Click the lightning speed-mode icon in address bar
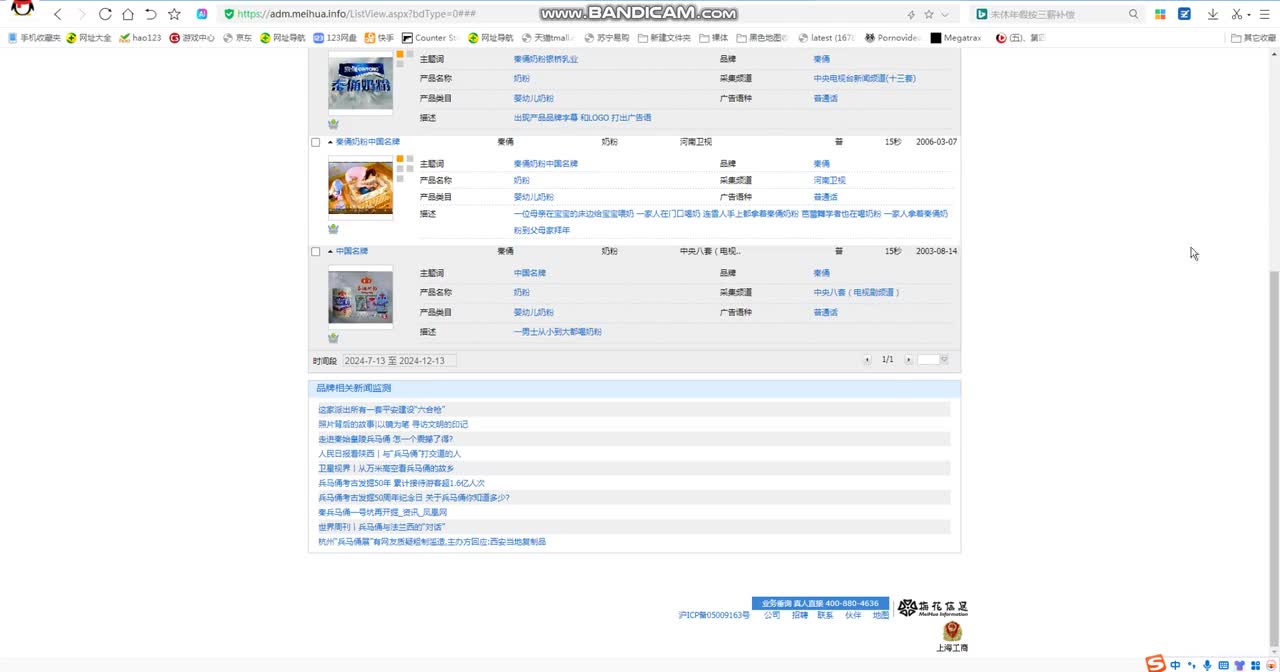 [x=911, y=14]
